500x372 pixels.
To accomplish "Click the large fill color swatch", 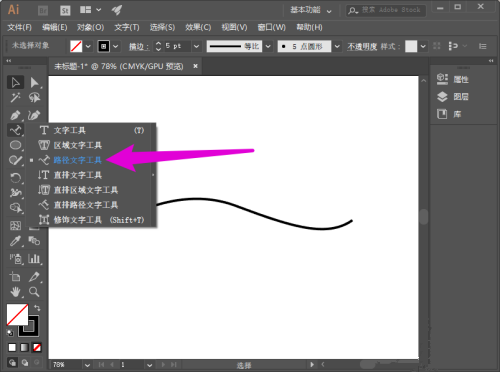I will (x=17, y=314).
